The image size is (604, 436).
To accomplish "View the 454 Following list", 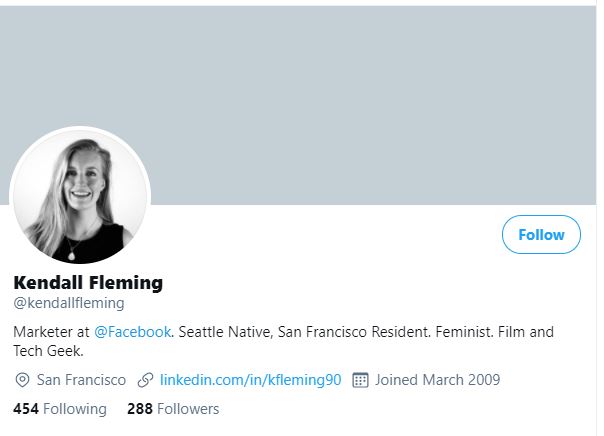I will [60, 409].
